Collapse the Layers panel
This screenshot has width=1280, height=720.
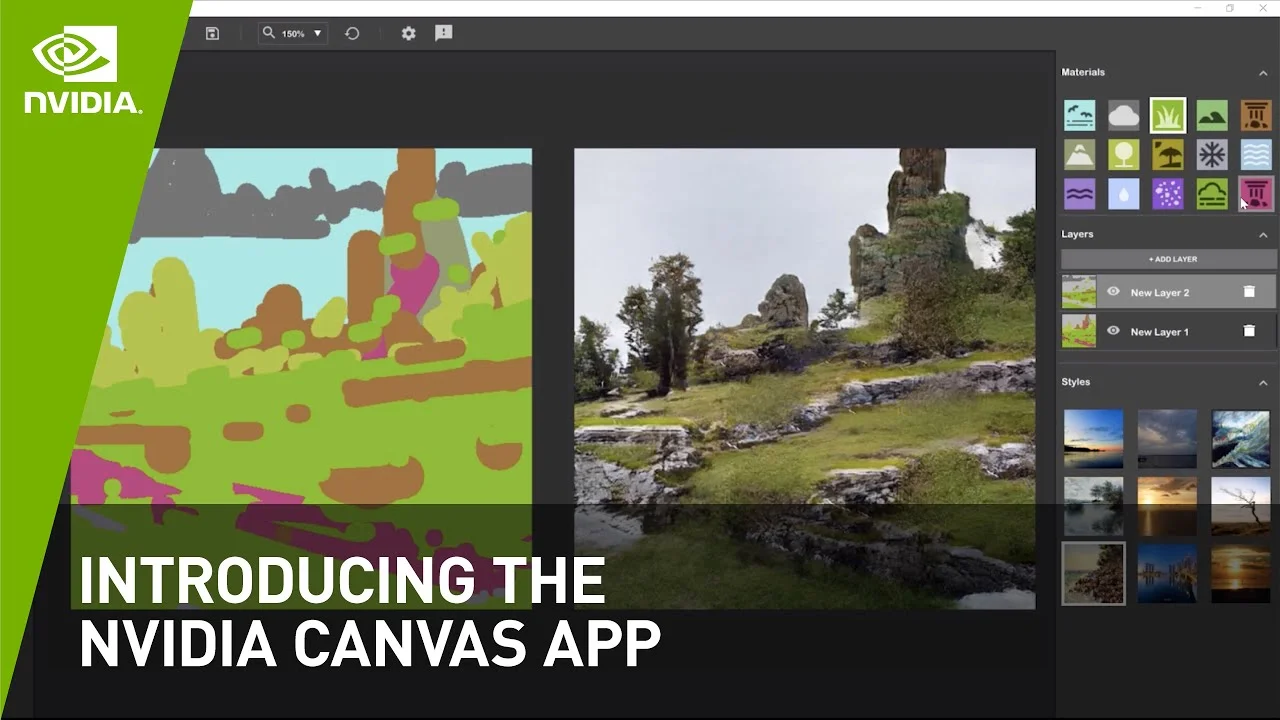tap(1263, 235)
